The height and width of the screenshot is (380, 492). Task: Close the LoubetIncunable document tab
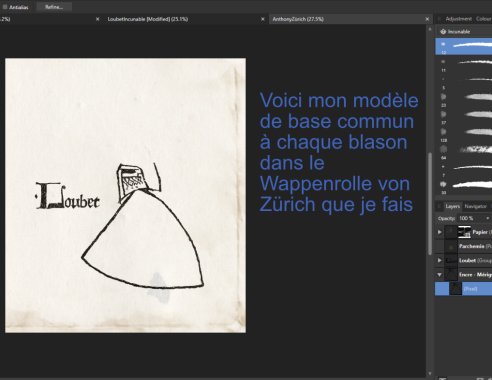(263, 19)
